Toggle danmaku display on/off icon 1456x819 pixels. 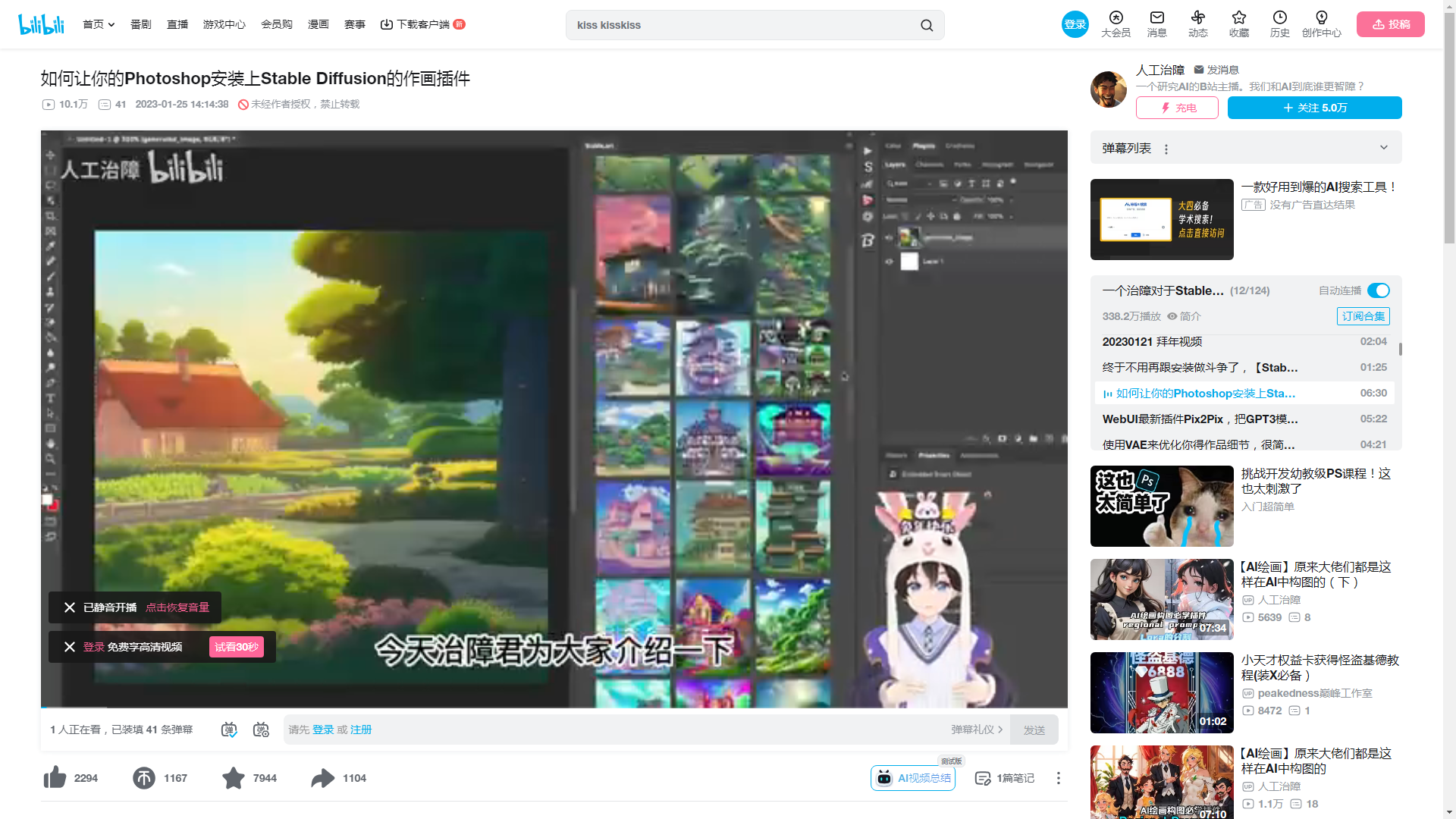pyautogui.click(x=229, y=730)
